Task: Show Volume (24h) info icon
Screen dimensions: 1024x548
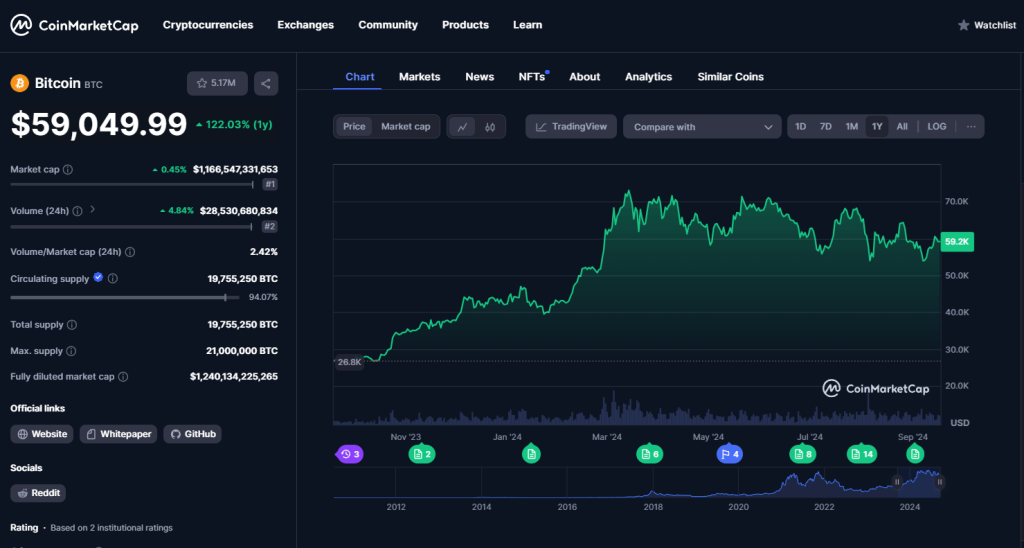Action: point(78,211)
